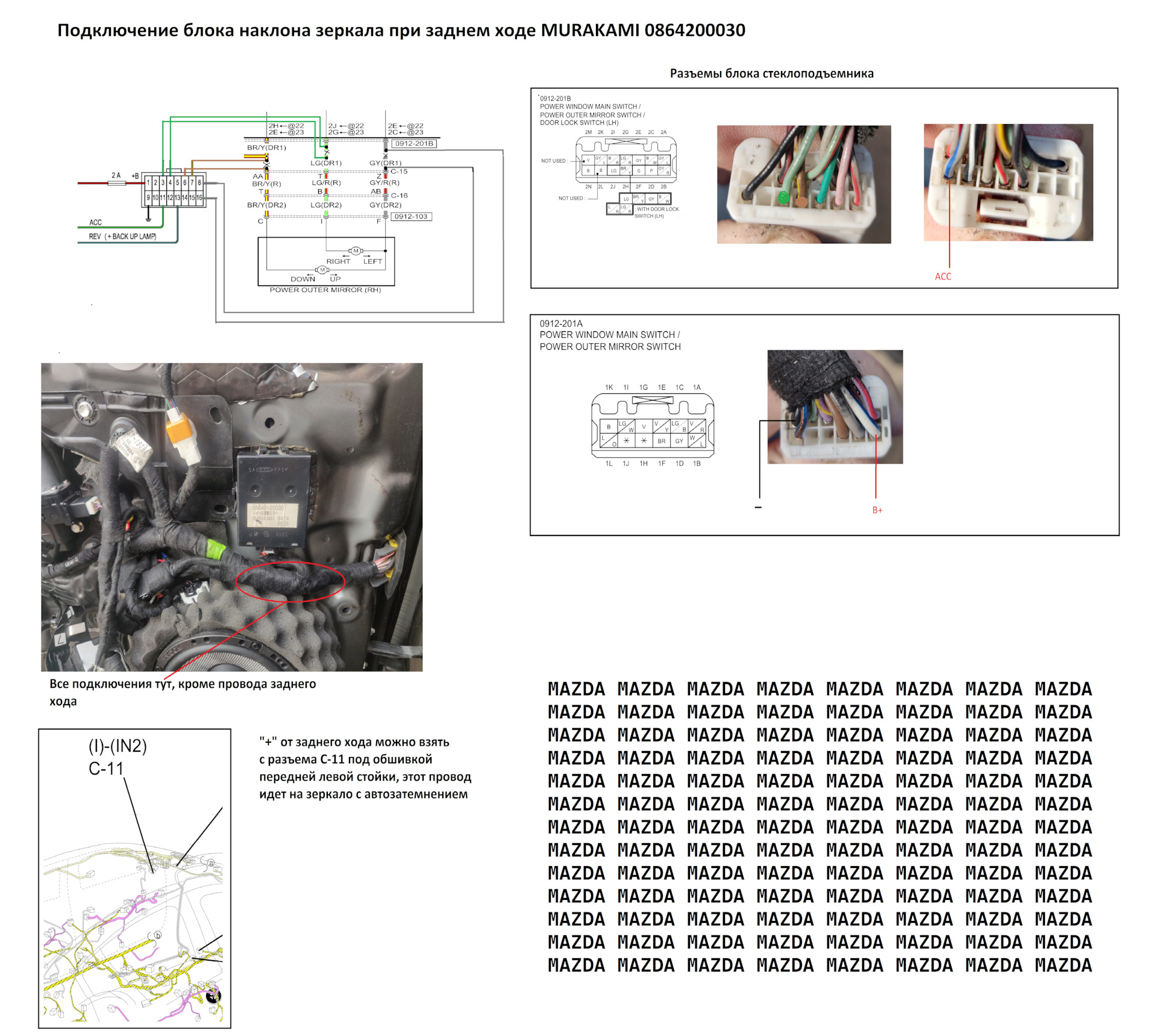This screenshot has width=1157, height=1036.
Task: Click the 'C-16' junction label
Action: tap(399, 196)
